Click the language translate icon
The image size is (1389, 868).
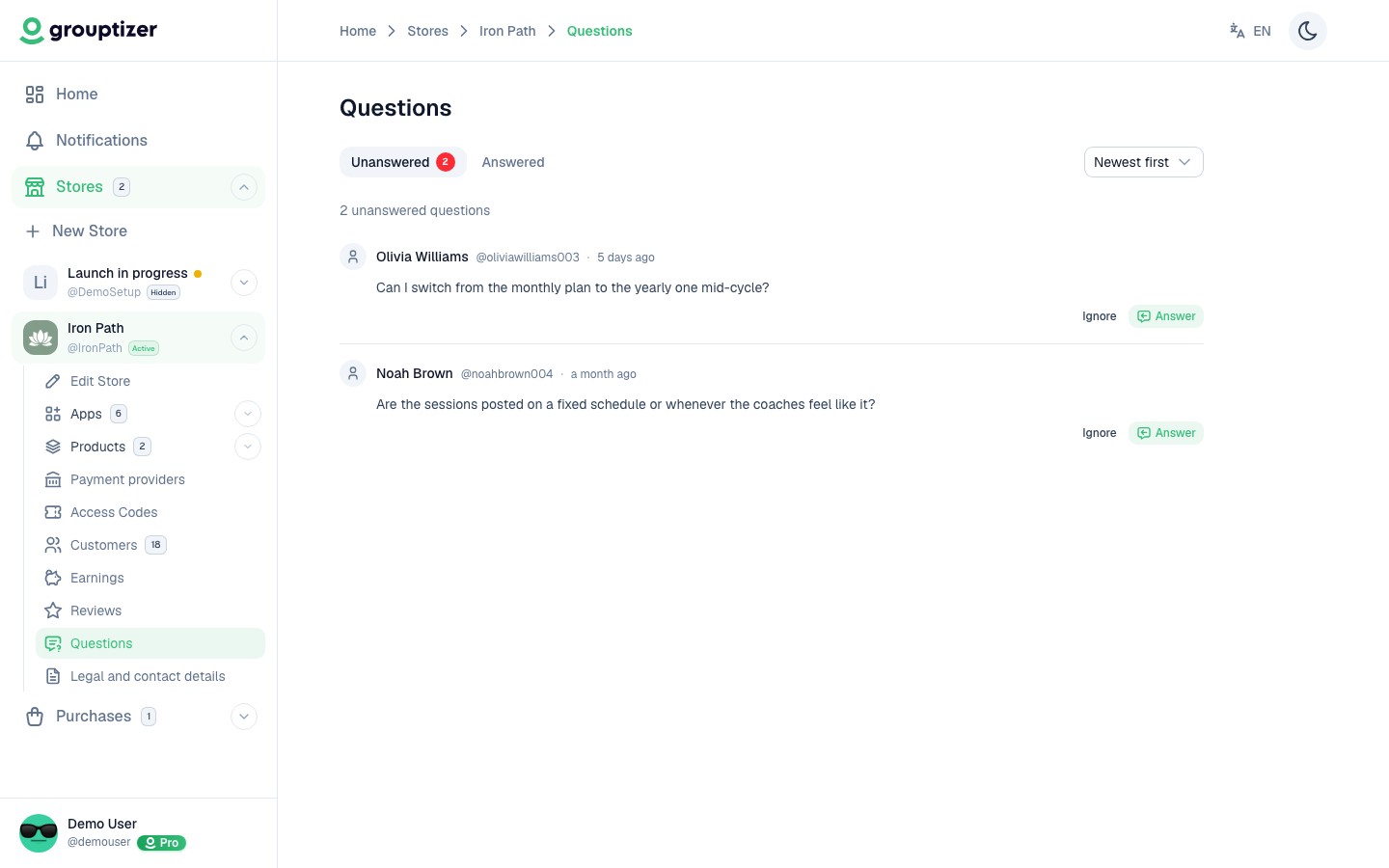pyautogui.click(x=1237, y=31)
